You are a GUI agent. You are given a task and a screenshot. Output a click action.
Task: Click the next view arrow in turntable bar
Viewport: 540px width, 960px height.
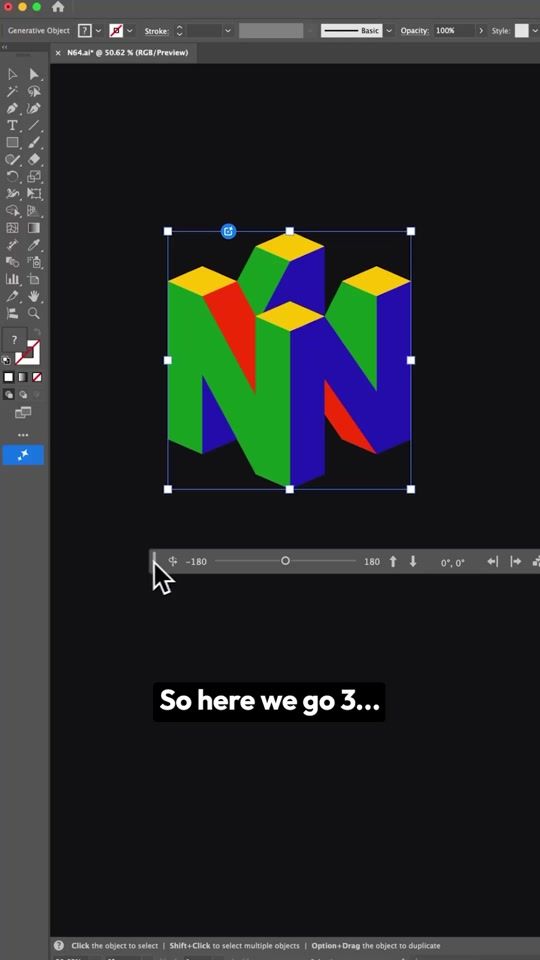point(516,561)
